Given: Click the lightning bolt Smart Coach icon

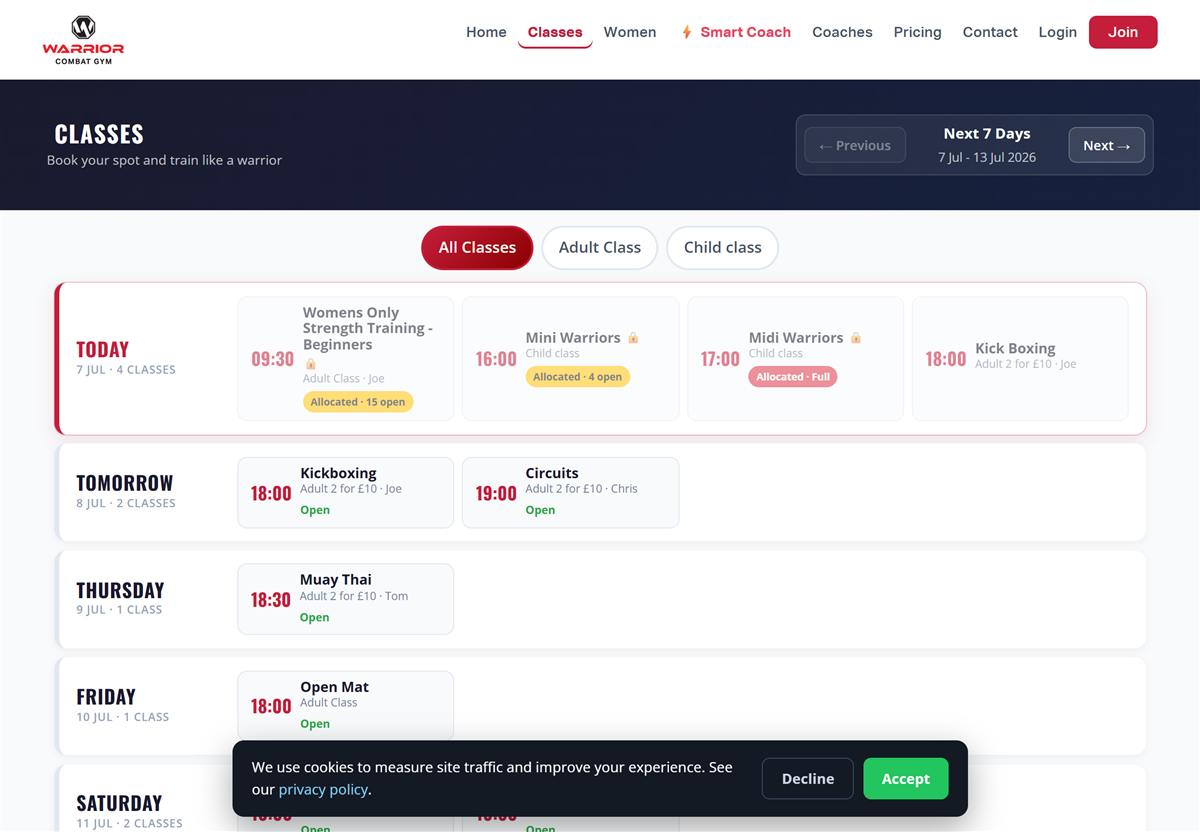Looking at the screenshot, I should [x=687, y=32].
